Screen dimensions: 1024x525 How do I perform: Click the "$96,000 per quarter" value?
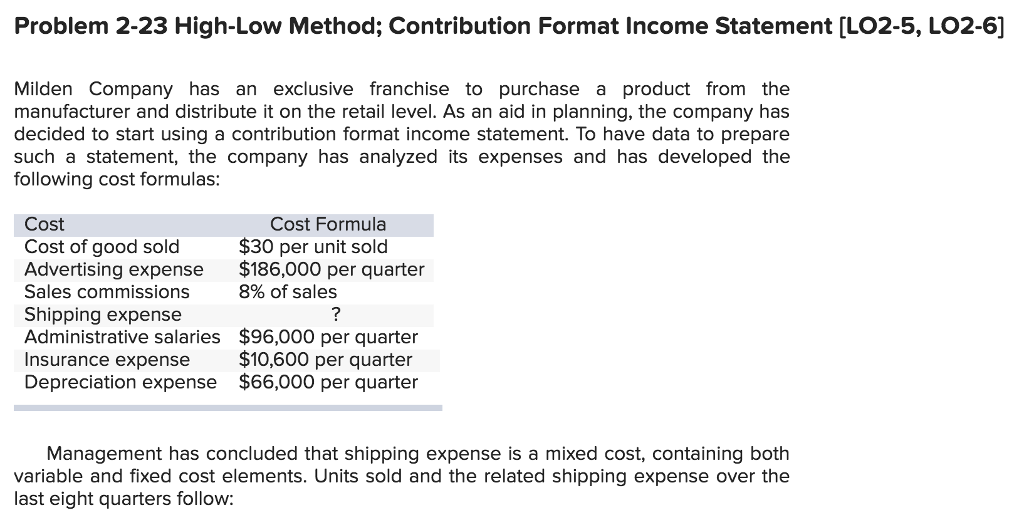pyautogui.click(x=328, y=337)
